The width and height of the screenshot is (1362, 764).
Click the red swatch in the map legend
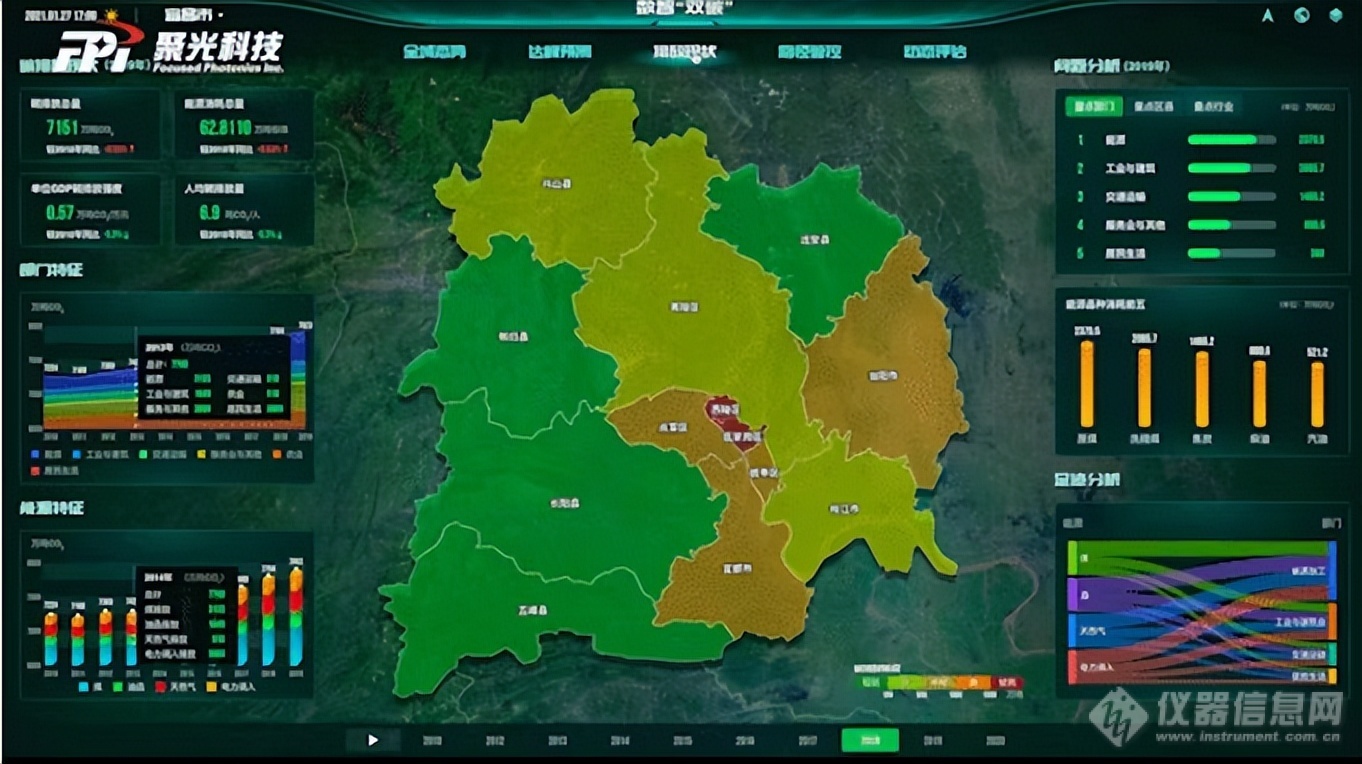point(1007,682)
